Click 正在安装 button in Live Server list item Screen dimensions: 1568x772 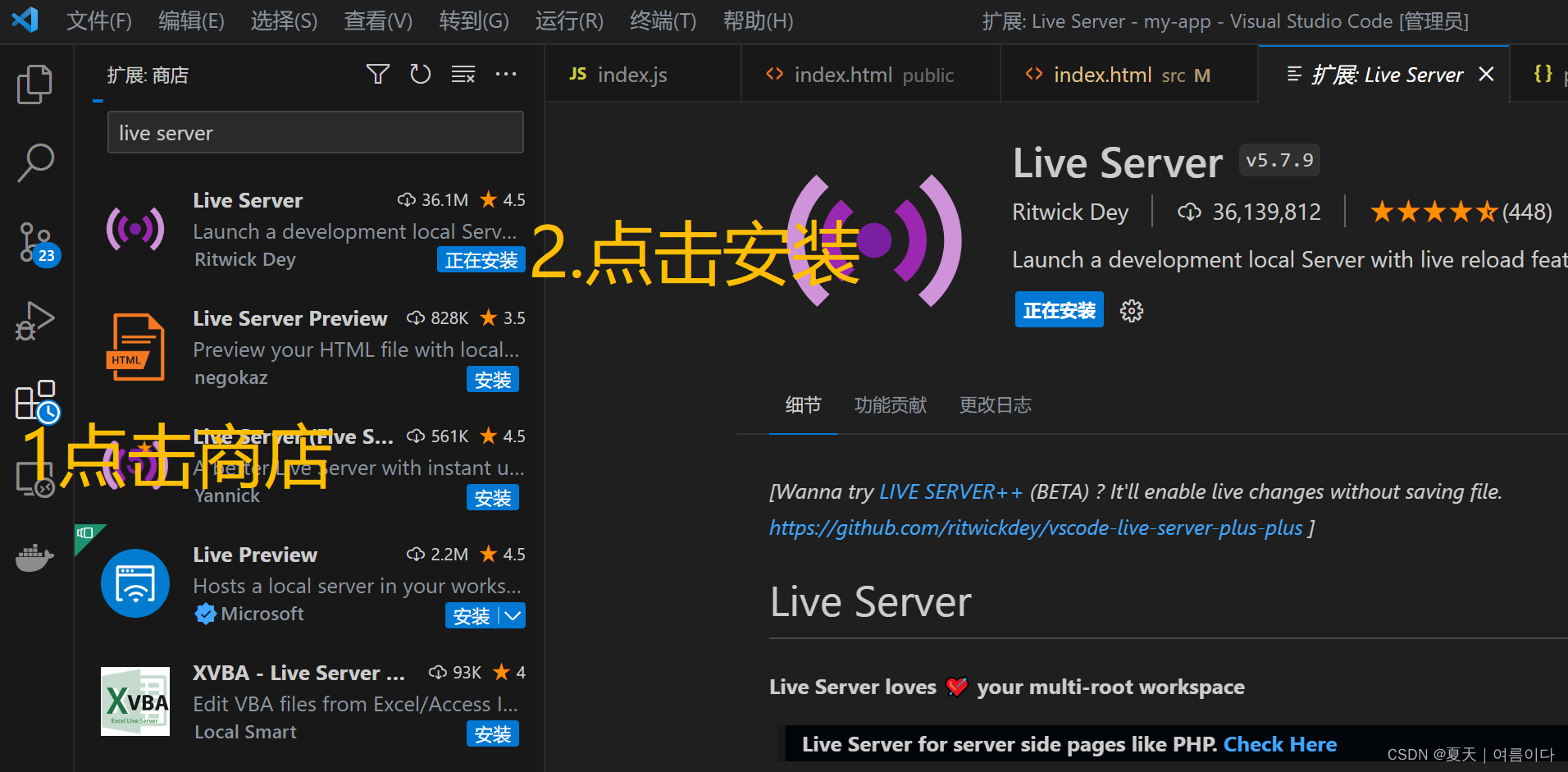point(481,260)
